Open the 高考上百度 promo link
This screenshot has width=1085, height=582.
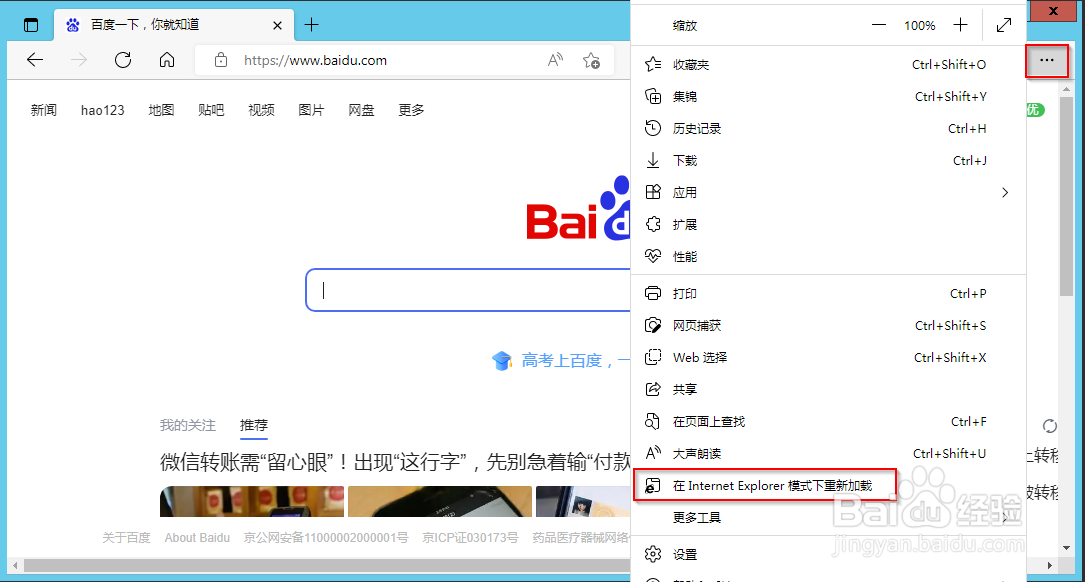560,361
